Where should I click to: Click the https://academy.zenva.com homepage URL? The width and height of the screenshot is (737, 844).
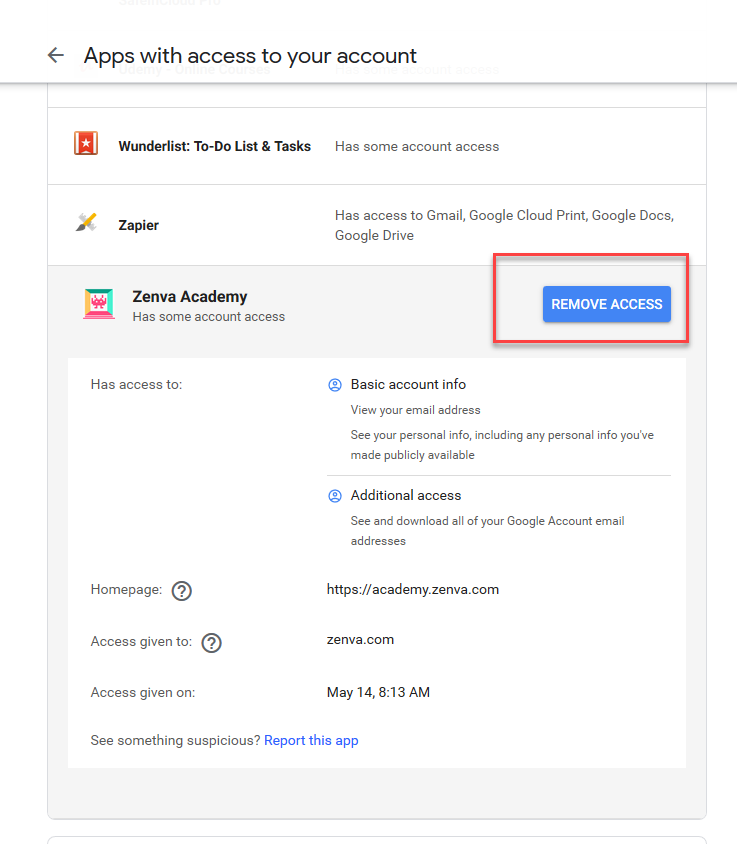tap(413, 589)
